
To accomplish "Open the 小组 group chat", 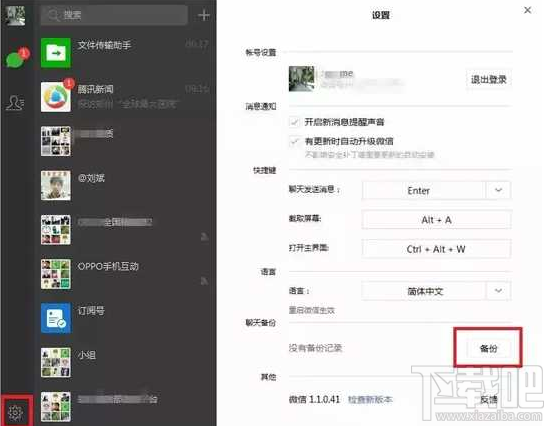I will (x=125, y=362).
